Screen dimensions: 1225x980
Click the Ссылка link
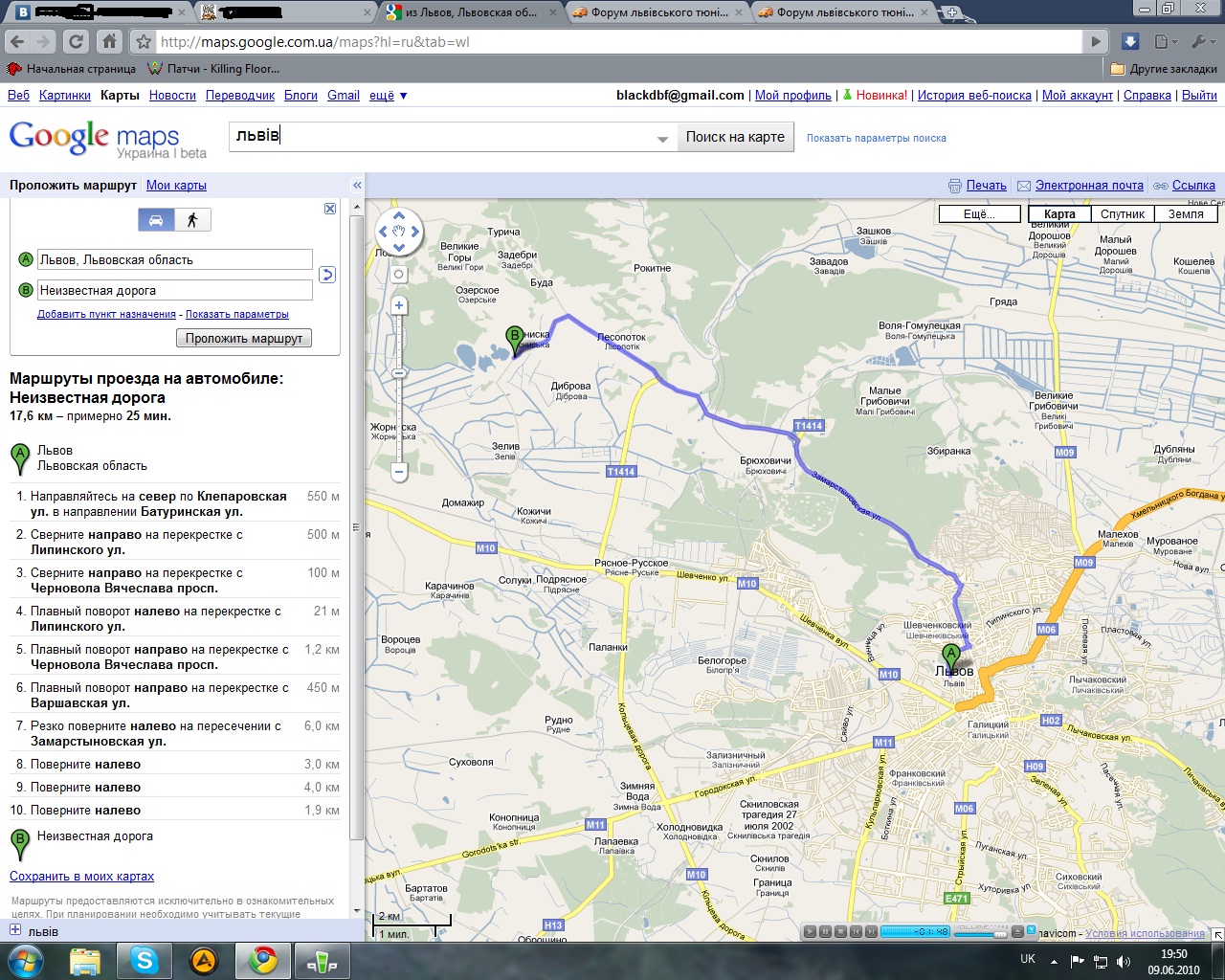pyautogui.click(x=1193, y=186)
